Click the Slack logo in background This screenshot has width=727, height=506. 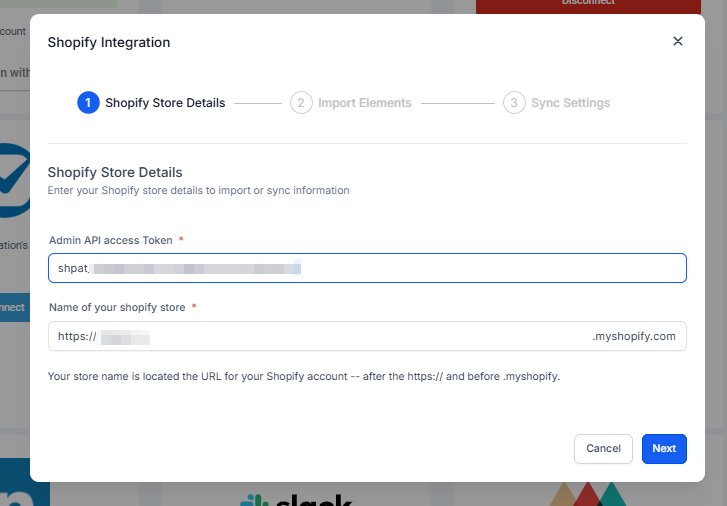tap(296, 498)
